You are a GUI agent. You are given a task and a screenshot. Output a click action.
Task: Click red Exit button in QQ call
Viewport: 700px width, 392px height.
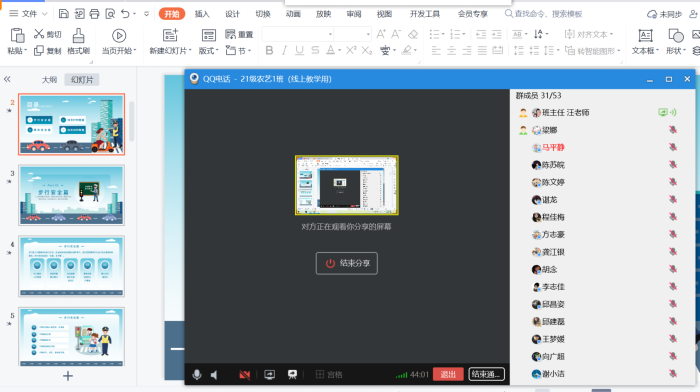coord(448,374)
